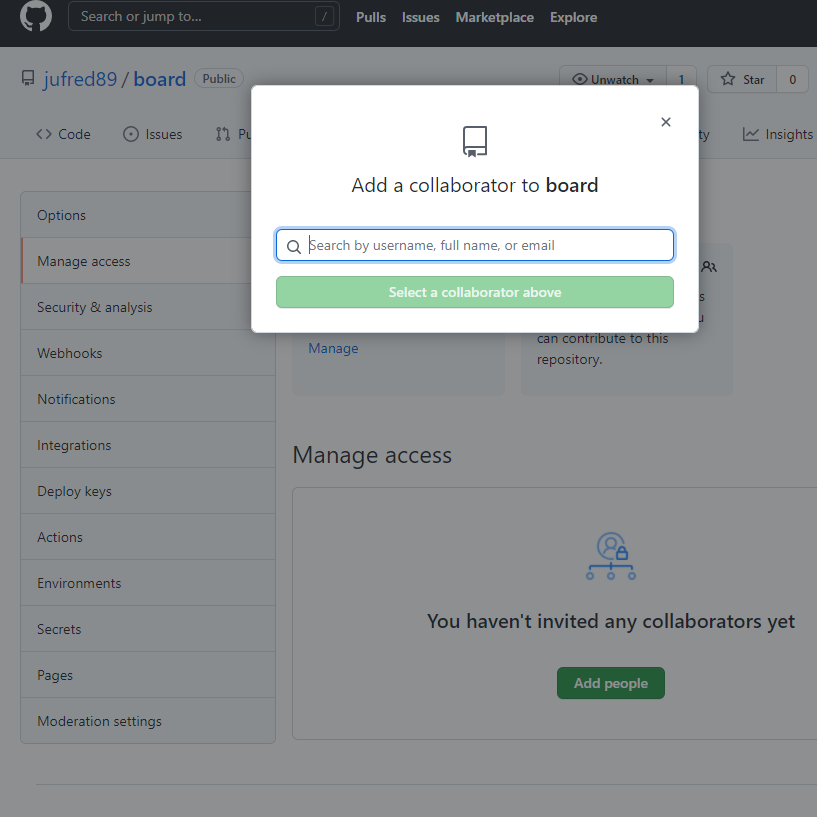Select Pages in settings sidebar
This screenshot has height=817, width=817.
point(147,675)
